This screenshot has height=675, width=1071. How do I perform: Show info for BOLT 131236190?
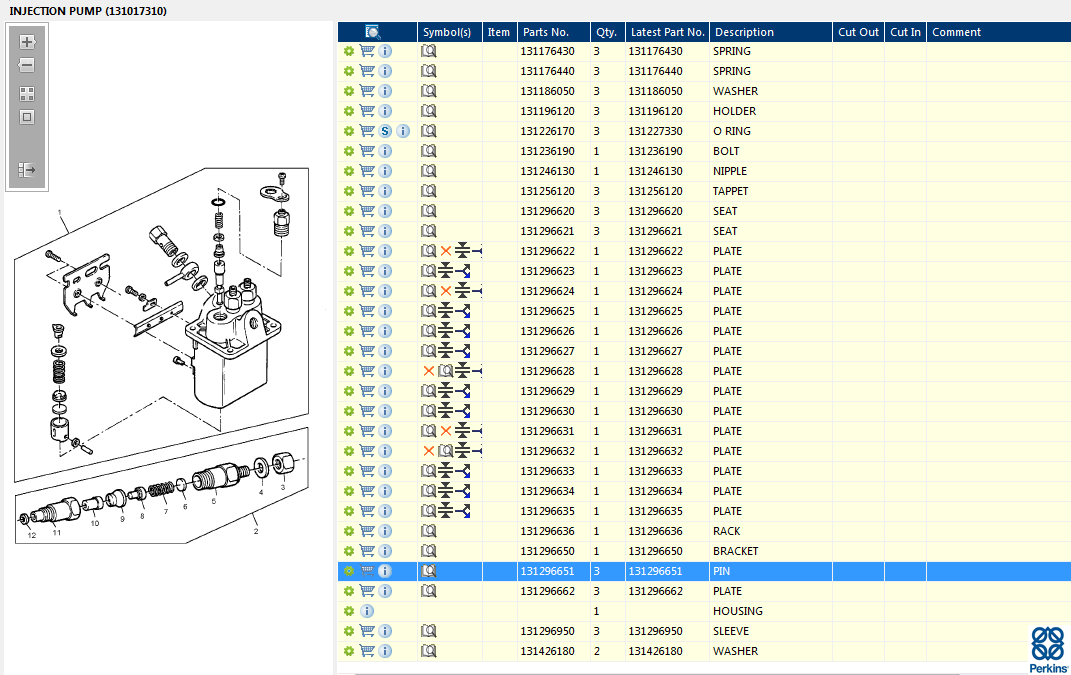point(385,151)
